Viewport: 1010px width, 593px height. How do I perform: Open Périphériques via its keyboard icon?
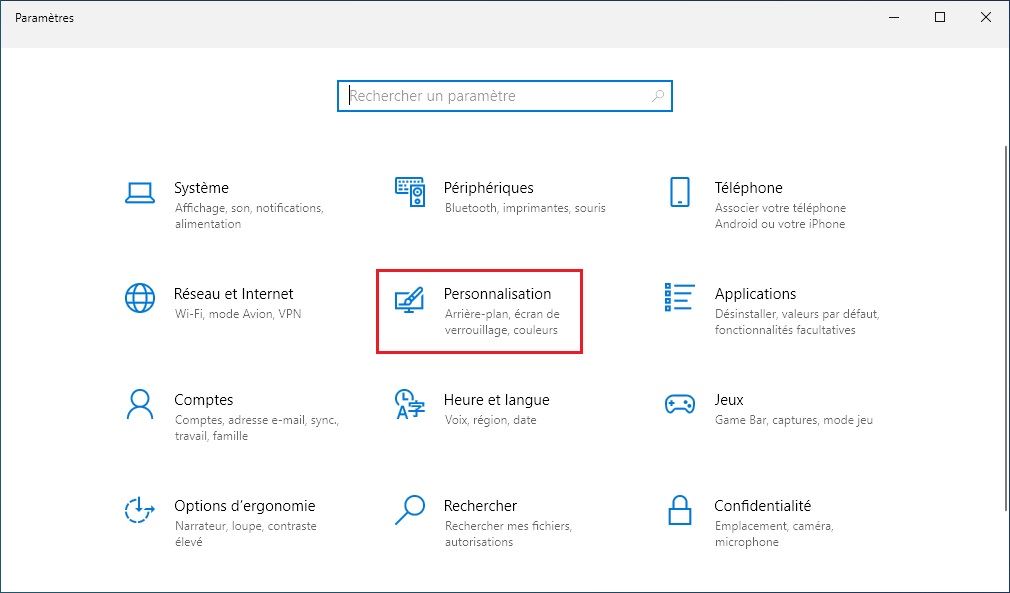coord(410,192)
